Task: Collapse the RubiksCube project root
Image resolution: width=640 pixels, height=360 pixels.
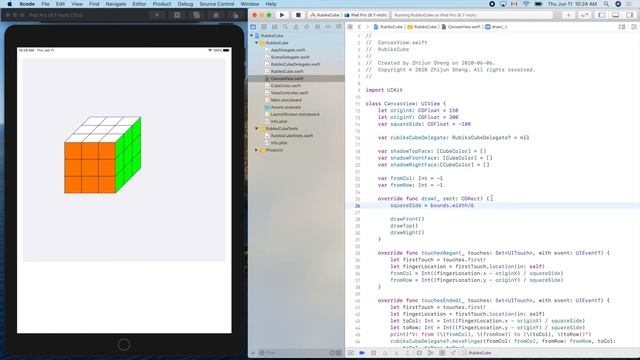Action: (251, 36)
